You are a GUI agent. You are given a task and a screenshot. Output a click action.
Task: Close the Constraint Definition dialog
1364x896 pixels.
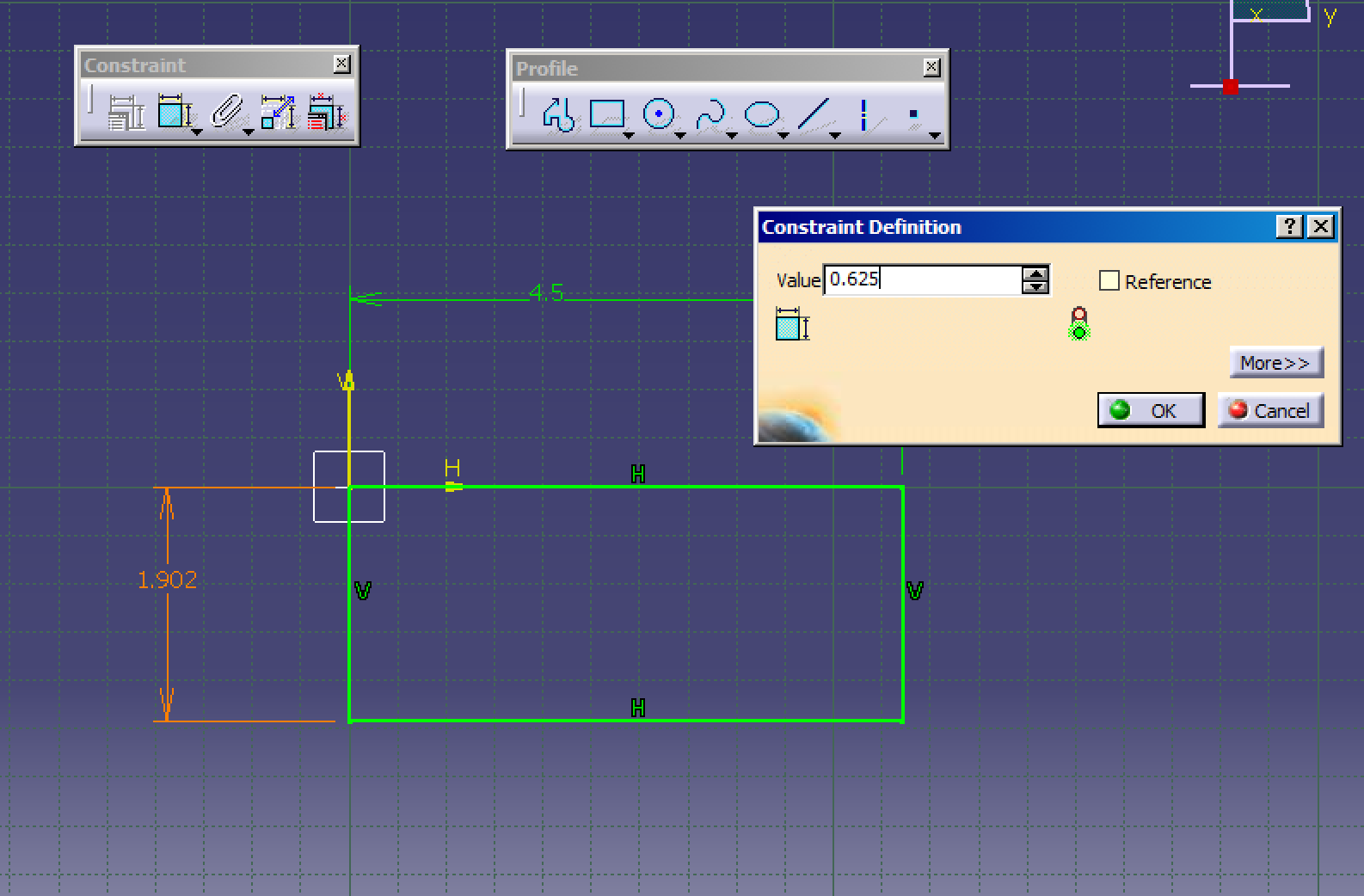pos(1321,226)
